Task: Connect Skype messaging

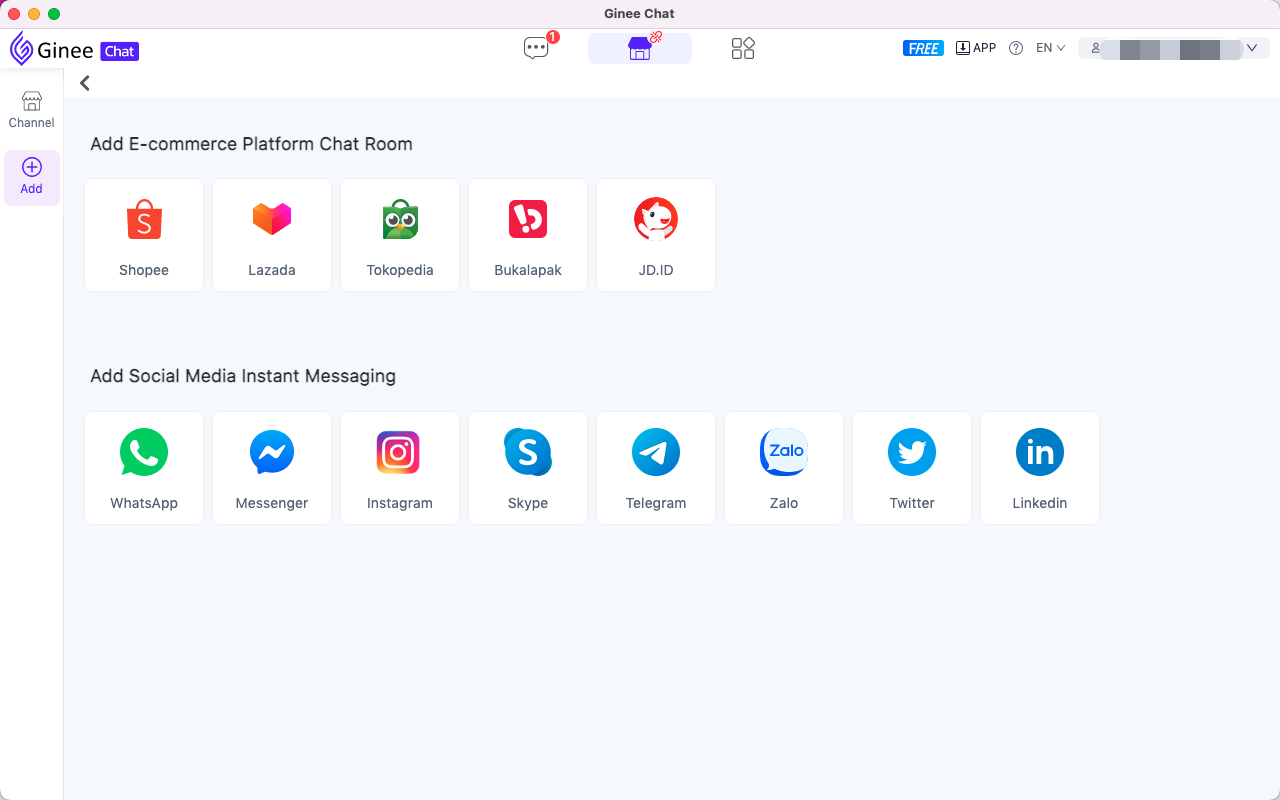Action: pos(528,468)
